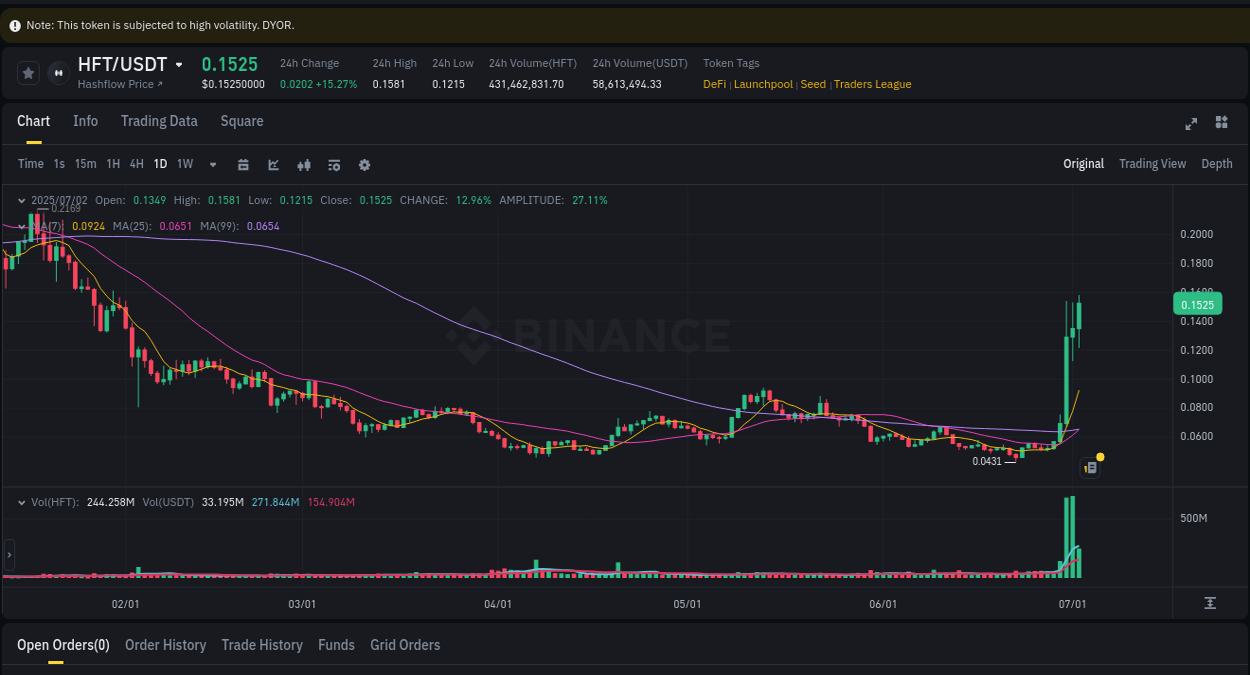Toggle the HFT/USDT favorite star

coord(28,73)
